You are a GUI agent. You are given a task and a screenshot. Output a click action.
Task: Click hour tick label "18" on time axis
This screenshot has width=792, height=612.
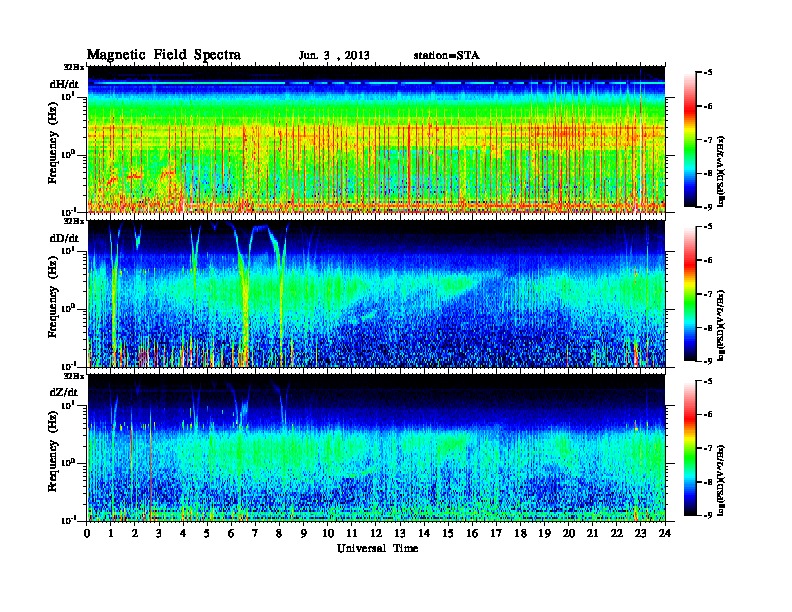click(x=520, y=533)
